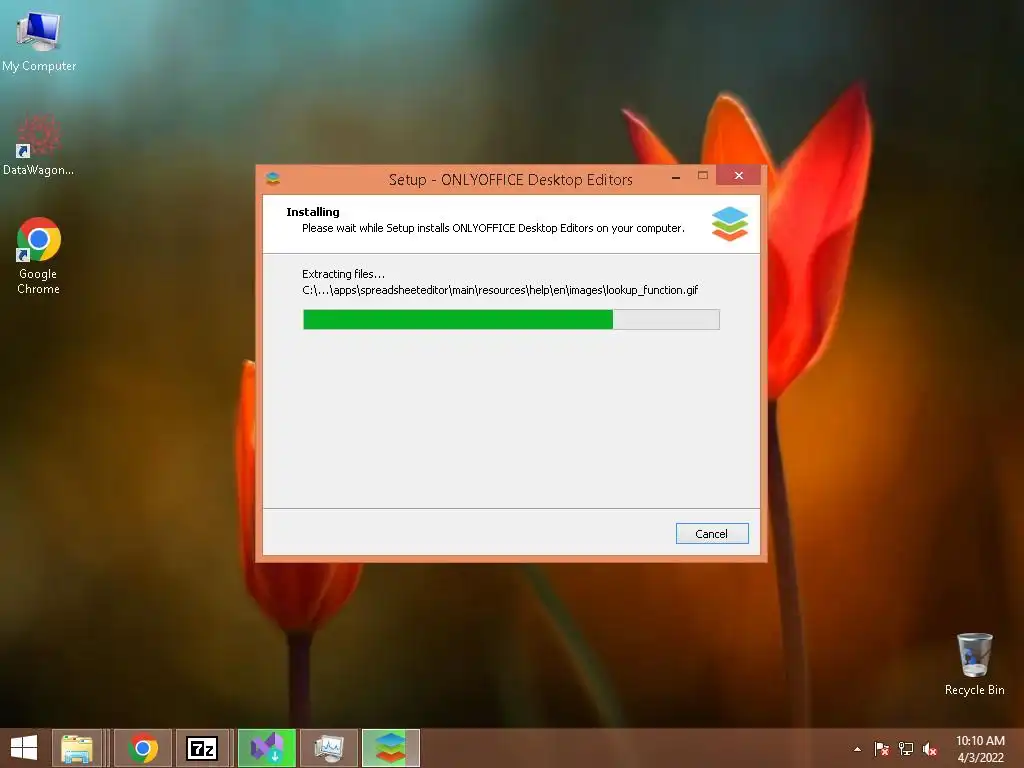Open the Action Center flag icon

pos(881,749)
